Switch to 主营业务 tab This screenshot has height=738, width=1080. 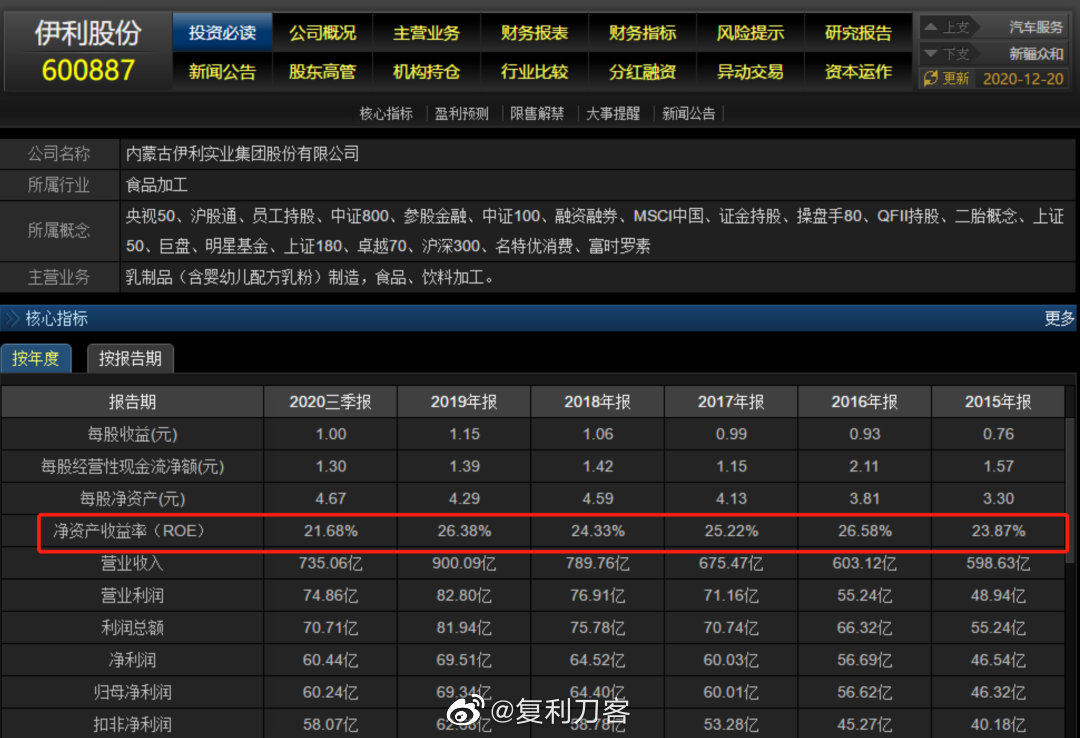[426, 32]
